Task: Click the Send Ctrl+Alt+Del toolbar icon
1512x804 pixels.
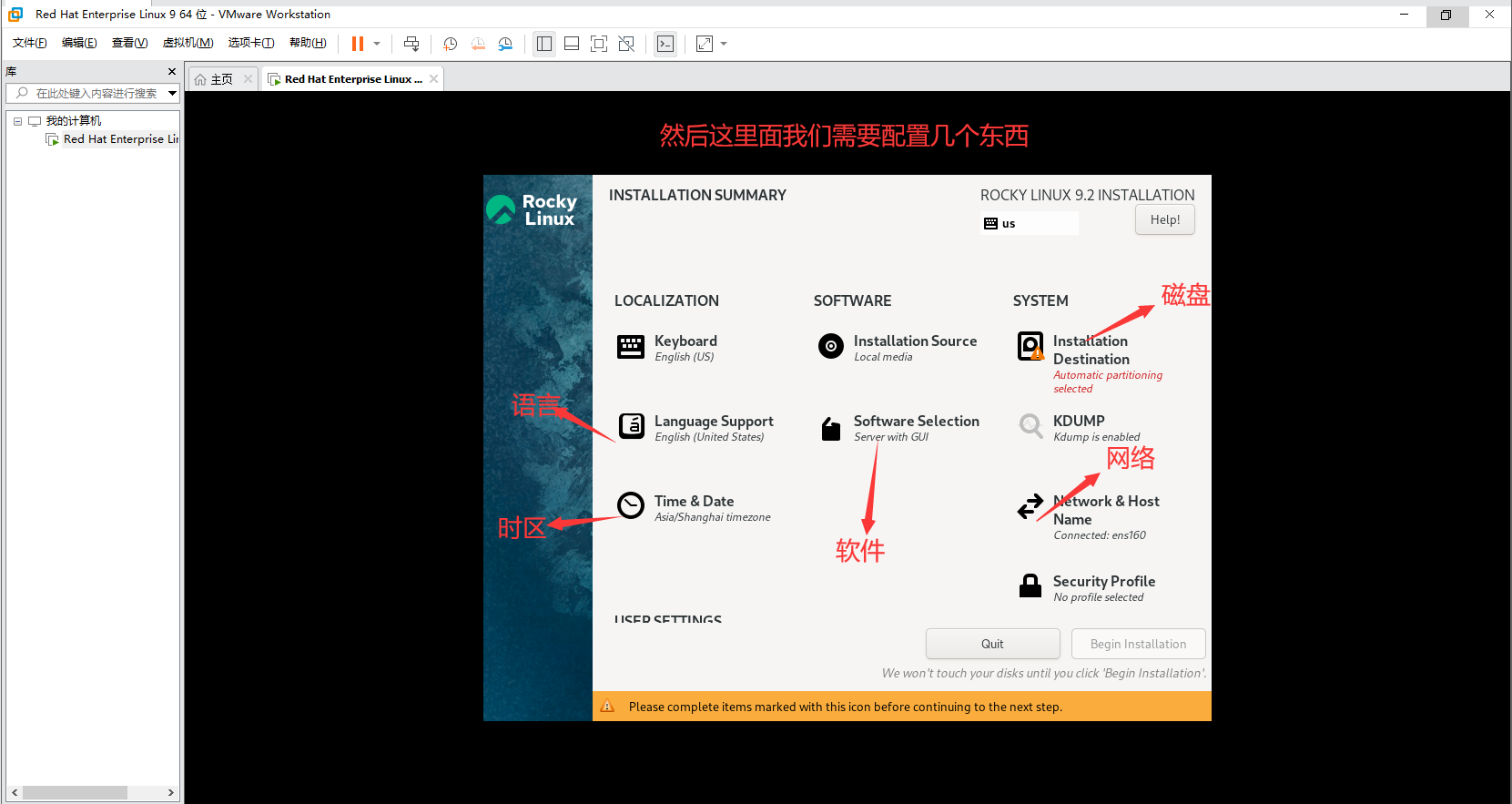Action: tap(411, 44)
